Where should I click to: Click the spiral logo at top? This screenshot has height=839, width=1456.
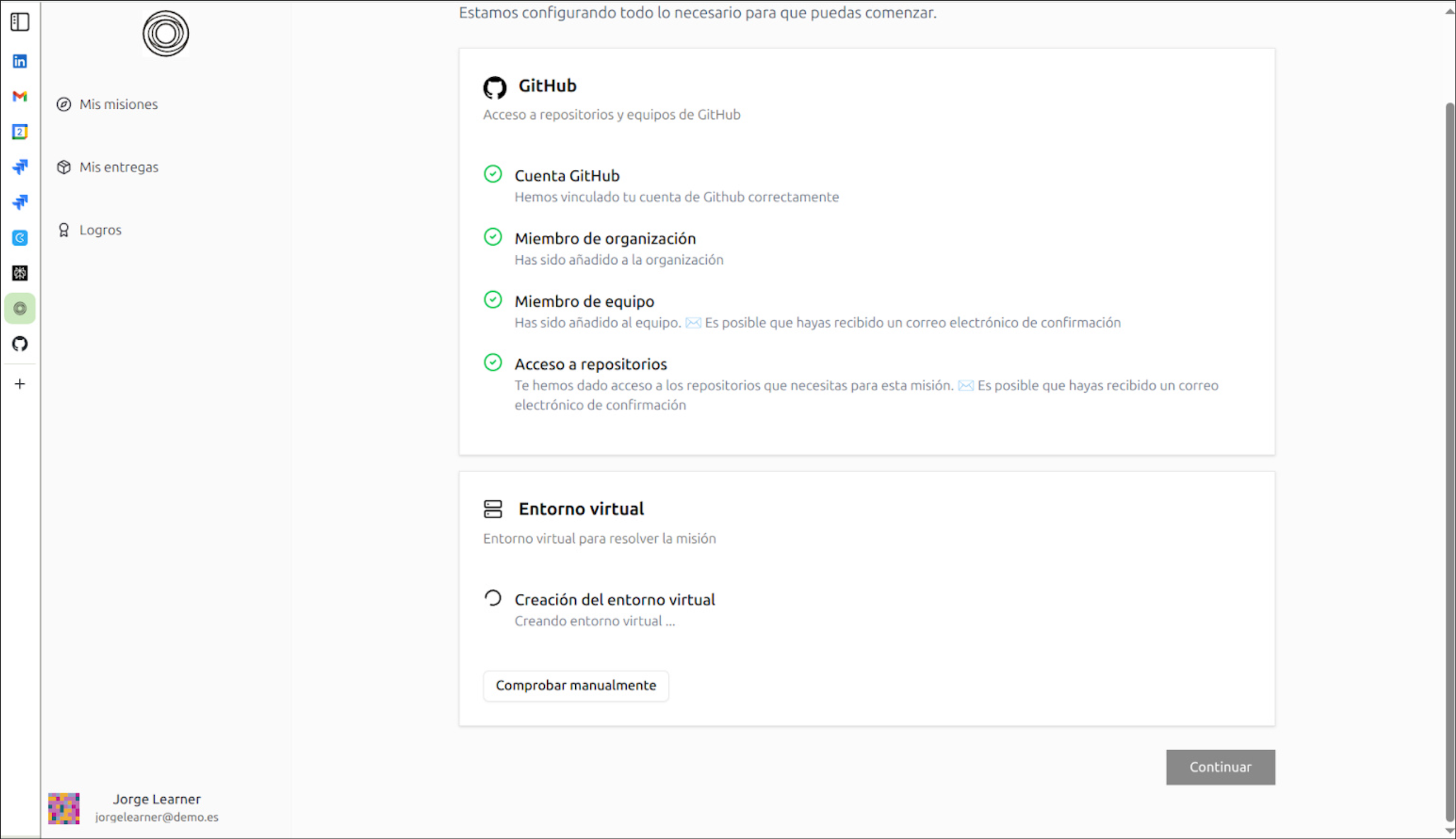166,34
